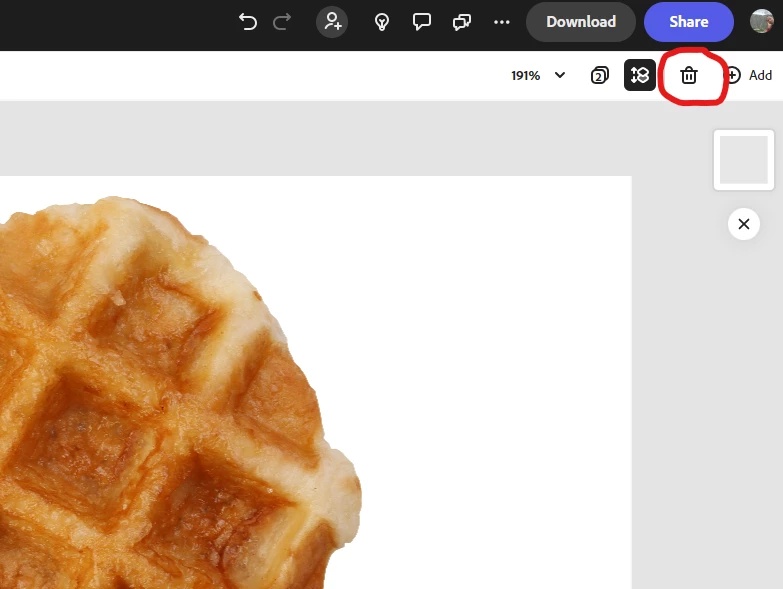Viewport: 783px width, 589px height.
Task: Open the user profile avatar
Action: 762,21
